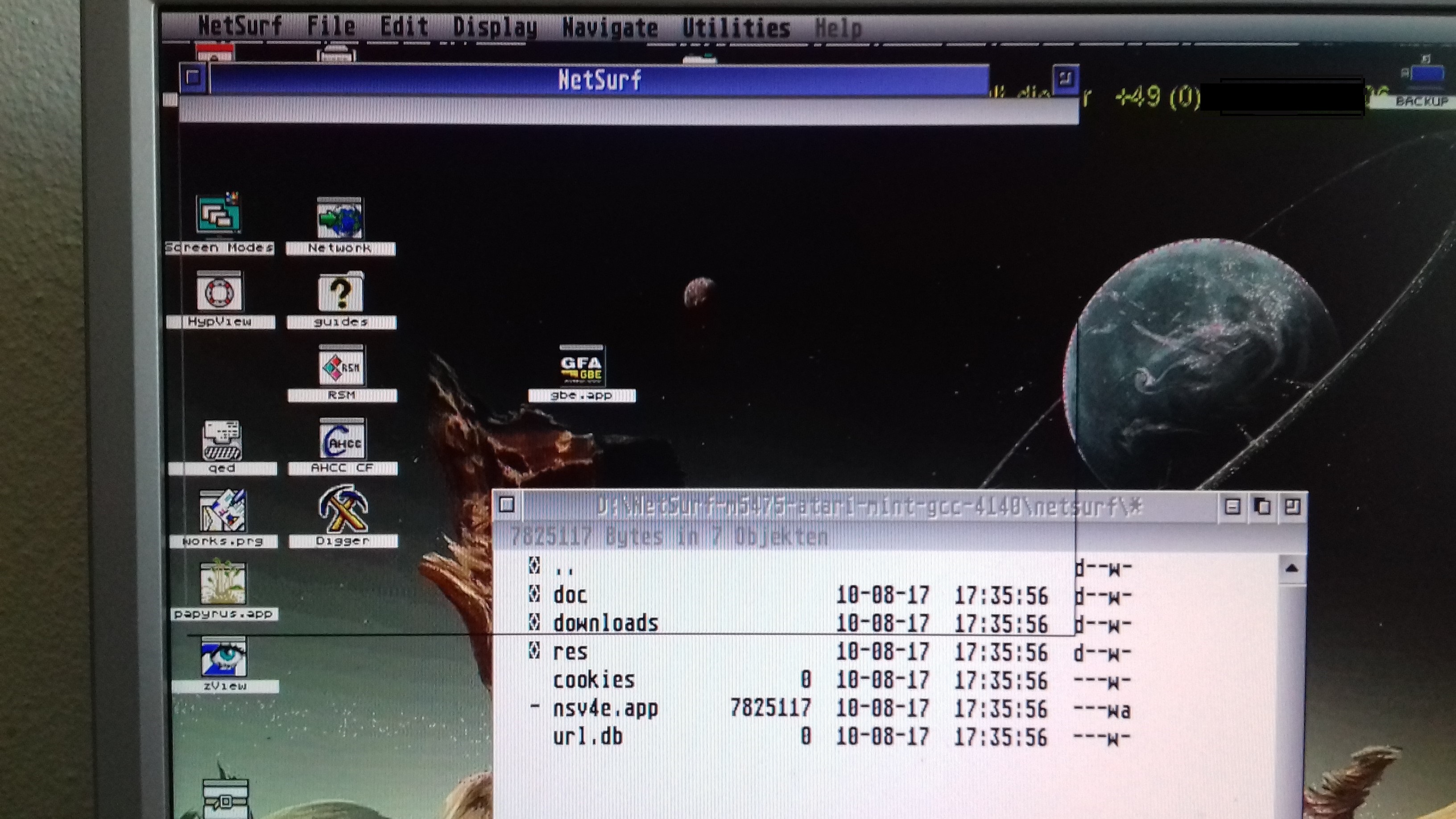Expand the doc folder entry
Screen dimensions: 1456x819
tap(570, 595)
